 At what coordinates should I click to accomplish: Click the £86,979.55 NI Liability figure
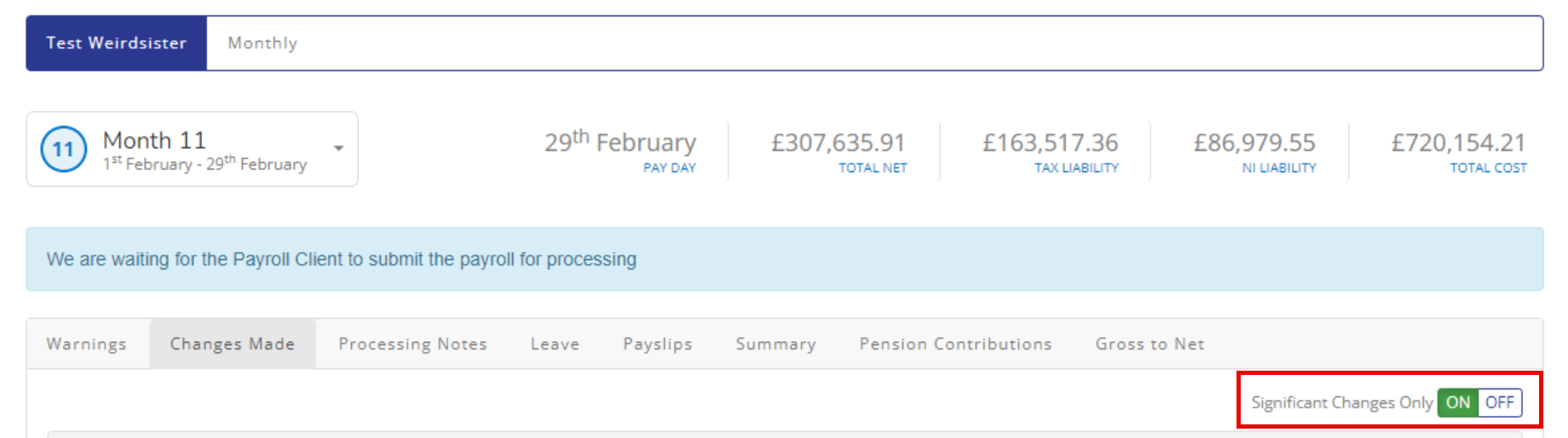(x=1254, y=142)
